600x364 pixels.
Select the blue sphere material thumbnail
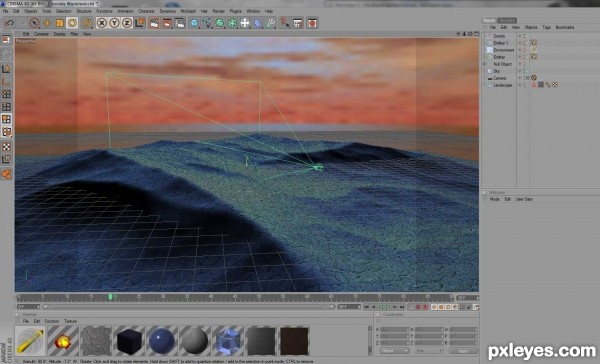point(161,340)
